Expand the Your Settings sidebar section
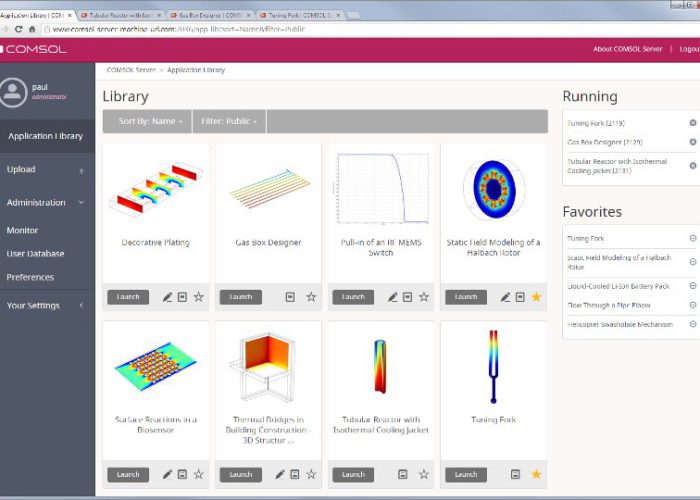Image resolution: width=700 pixels, height=500 pixels. click(47, 305)
